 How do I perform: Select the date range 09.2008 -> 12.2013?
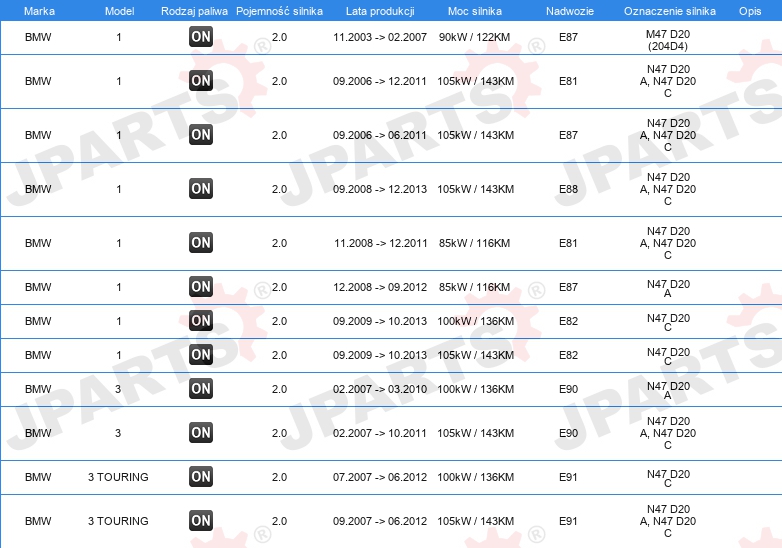point(380,189)
